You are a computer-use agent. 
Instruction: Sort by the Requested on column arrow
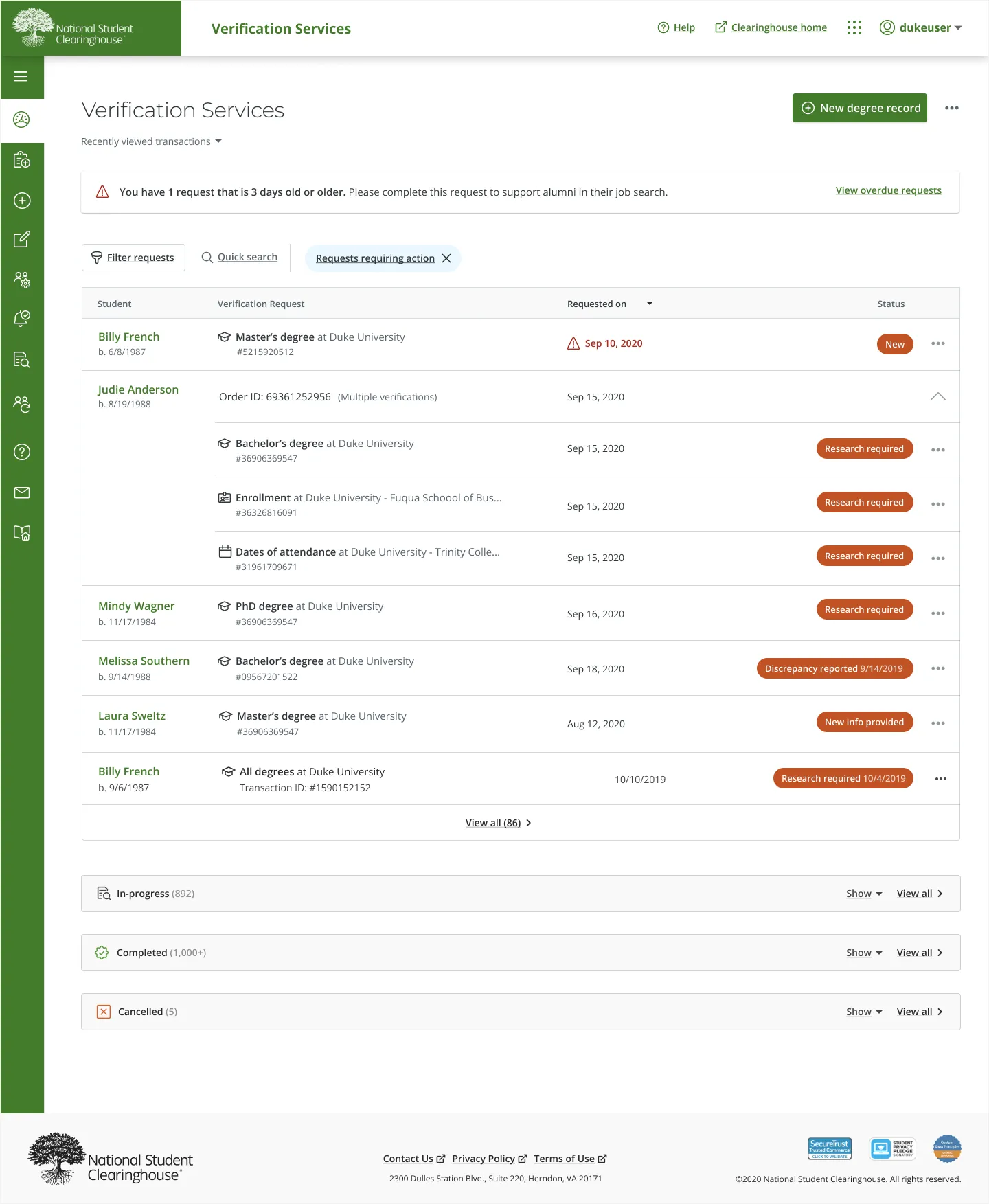650,303
